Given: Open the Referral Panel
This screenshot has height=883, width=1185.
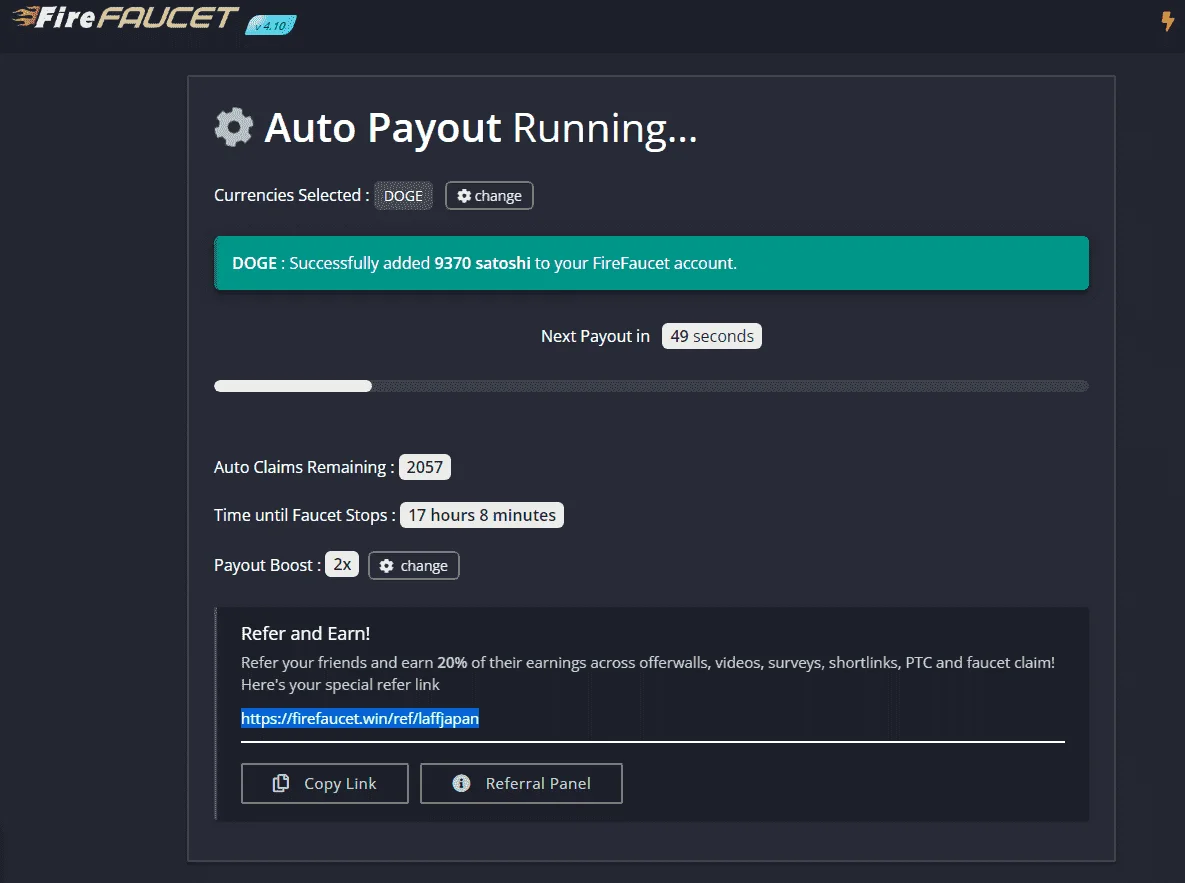Looking at the screenshot, I should 521,783.
